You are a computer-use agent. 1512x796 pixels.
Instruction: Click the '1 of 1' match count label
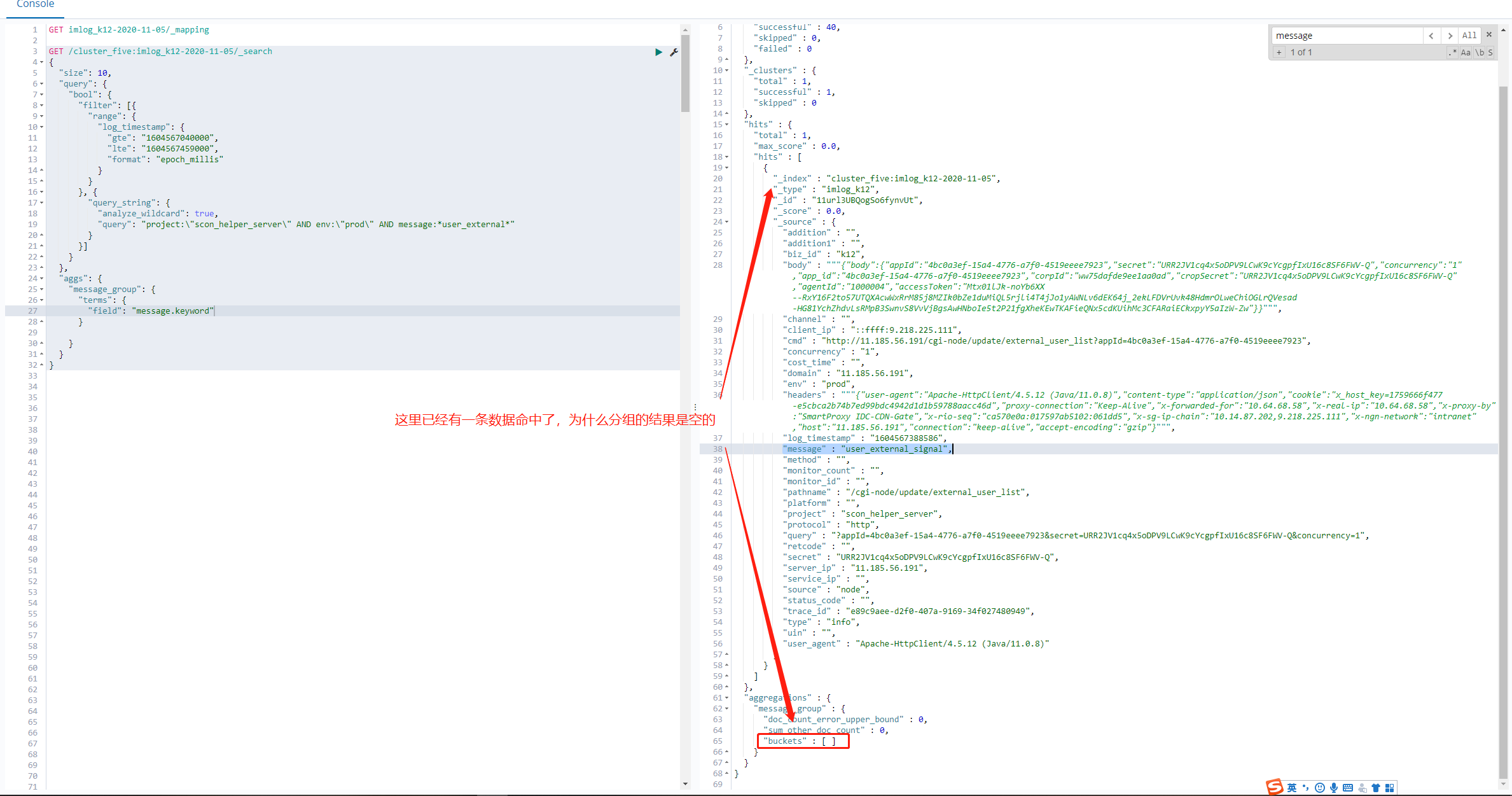coord(1301,53)
